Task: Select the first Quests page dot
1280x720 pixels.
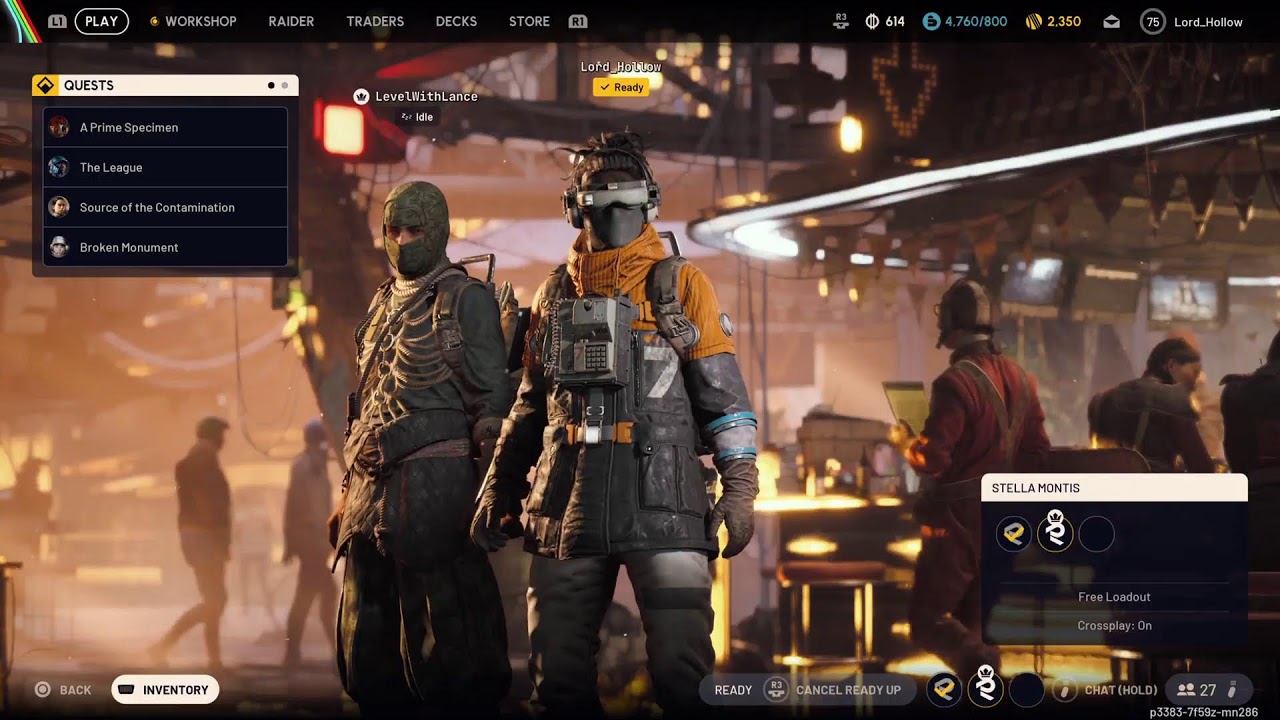Action: [x=271, y=85]
